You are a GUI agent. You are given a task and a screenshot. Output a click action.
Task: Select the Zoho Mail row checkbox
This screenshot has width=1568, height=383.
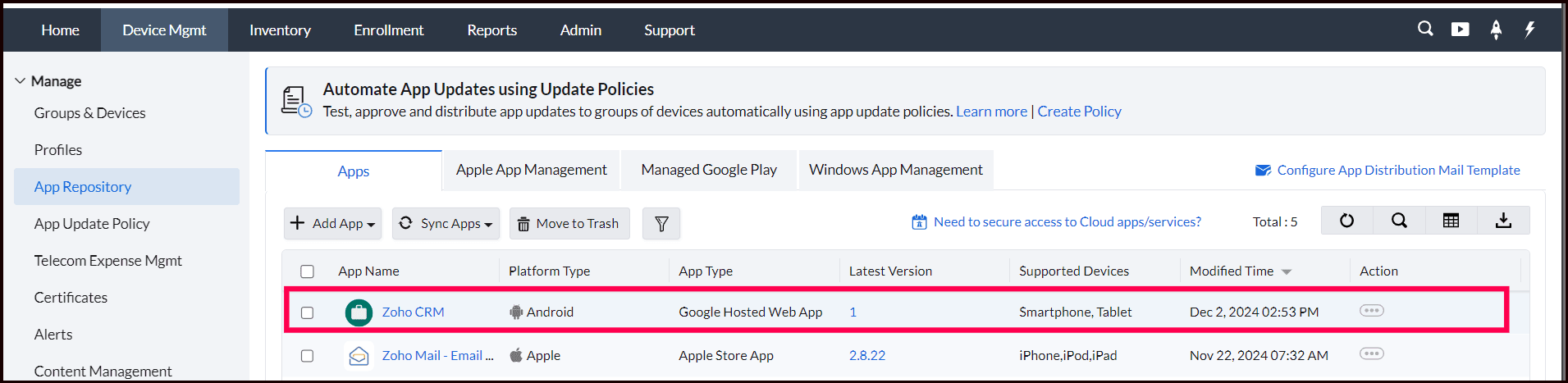(x=307, y=356)
